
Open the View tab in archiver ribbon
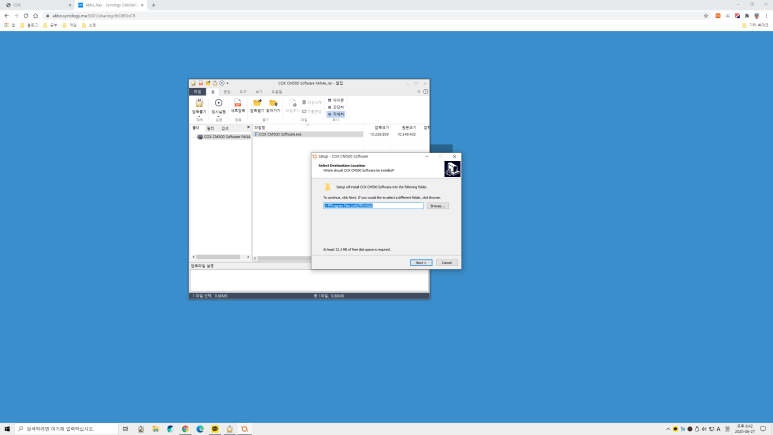tap(259, 92)
